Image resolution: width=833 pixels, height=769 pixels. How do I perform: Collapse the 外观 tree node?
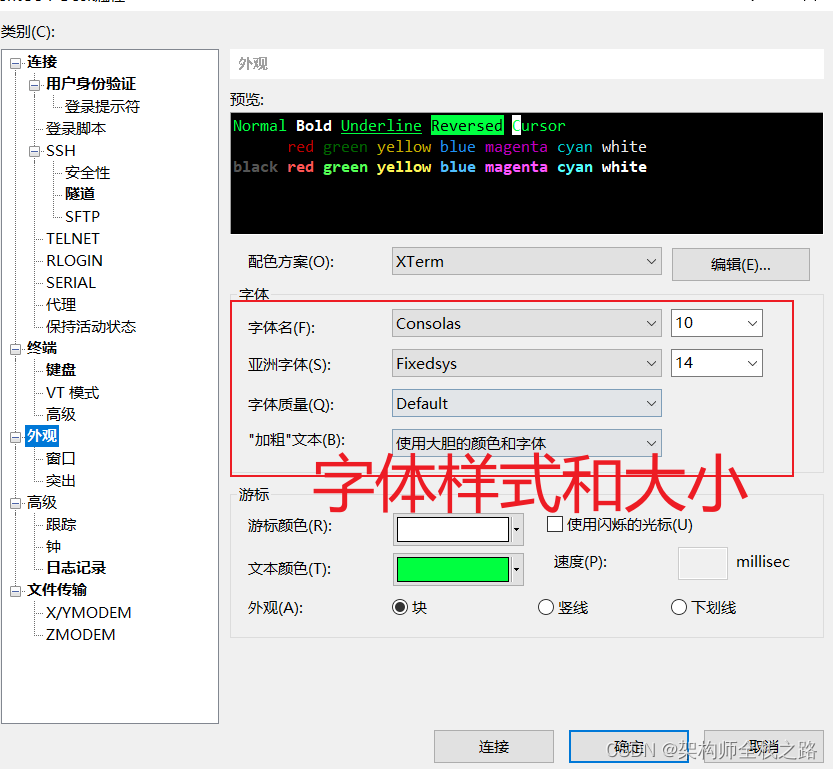coord(15,437)
